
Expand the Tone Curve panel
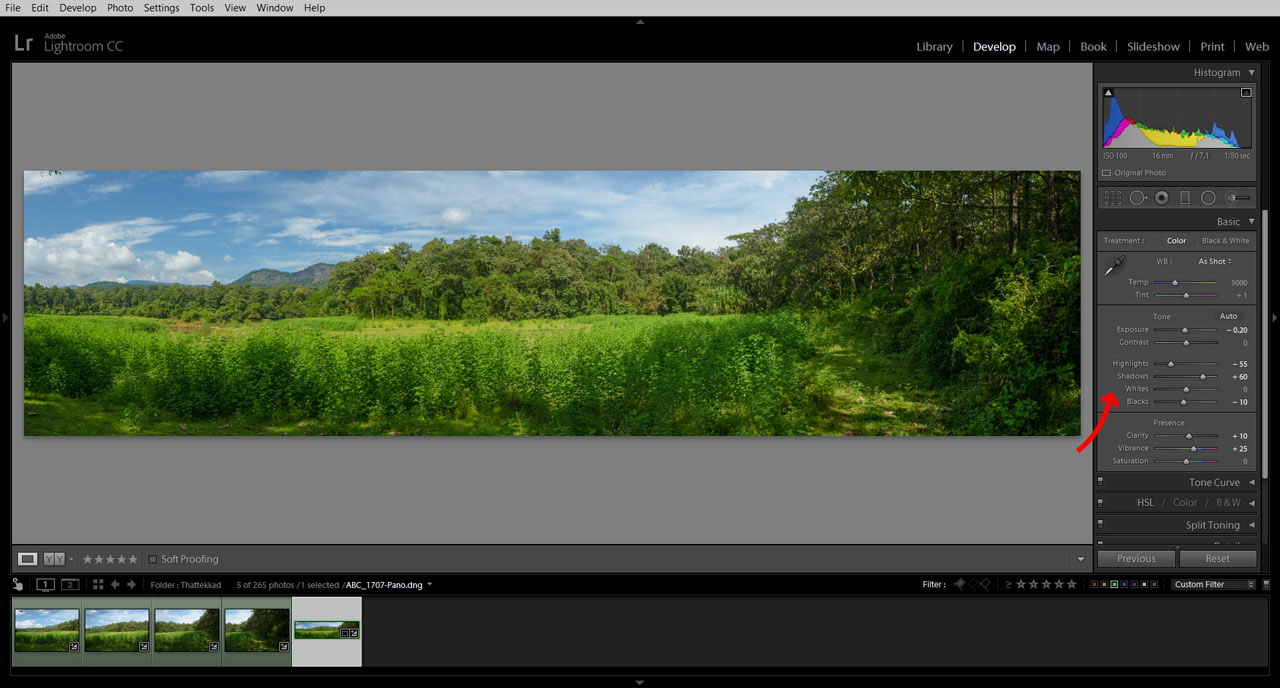(1214, 482)
